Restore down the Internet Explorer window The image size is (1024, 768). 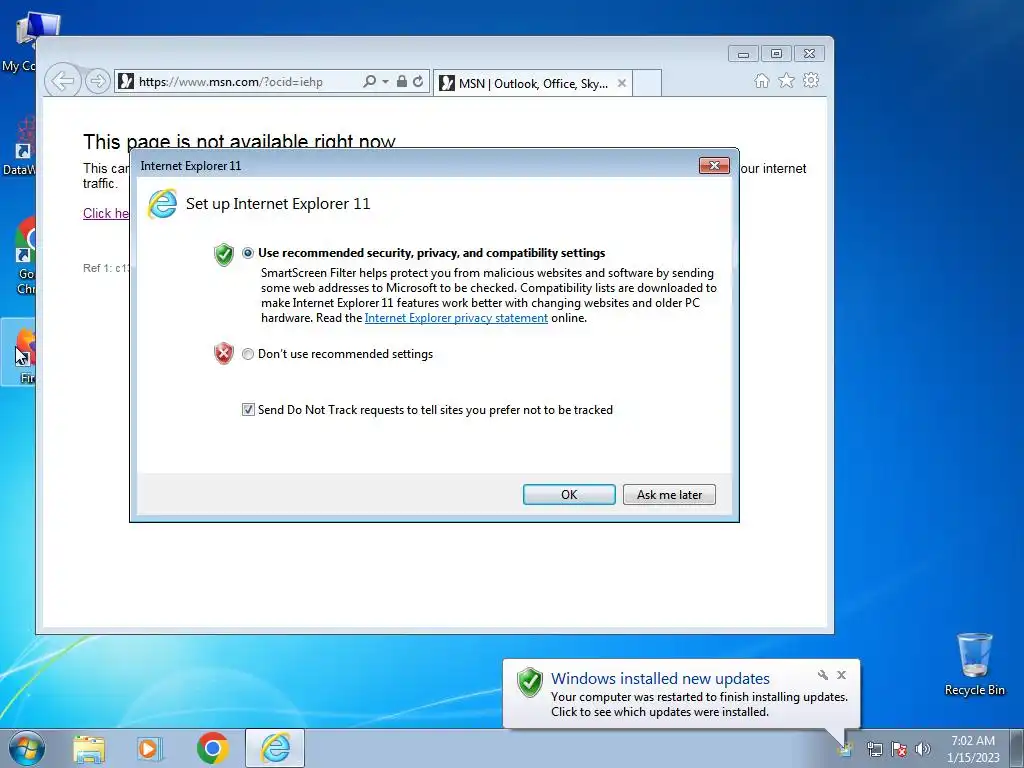pos(776,54)
